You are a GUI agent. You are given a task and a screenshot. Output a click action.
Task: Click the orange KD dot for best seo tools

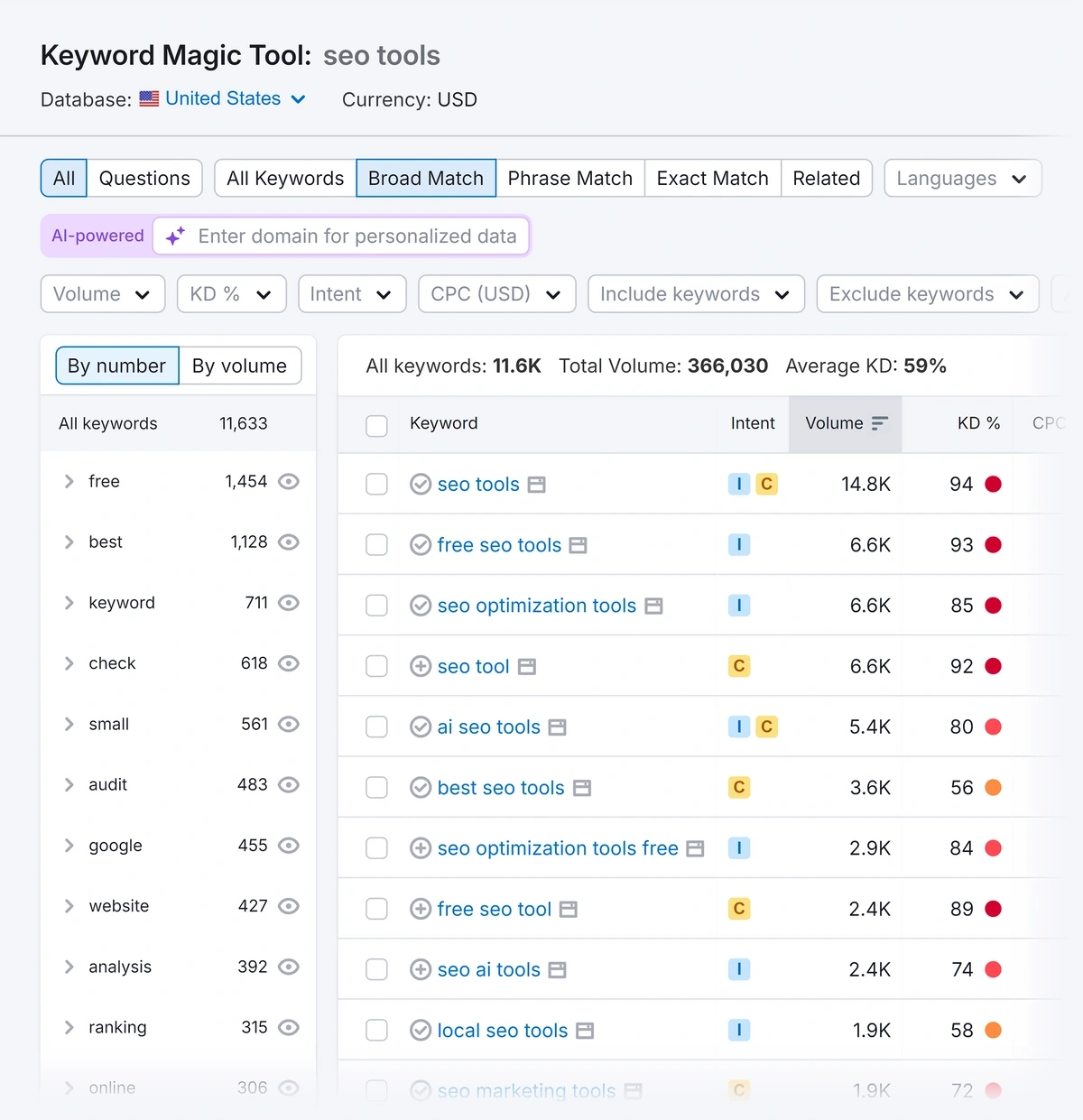[994, 788]
